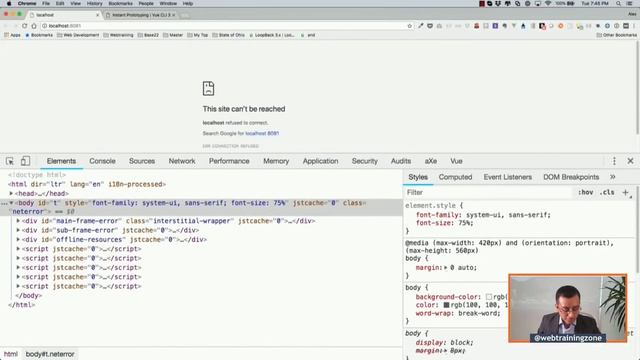Click the purple square extension icon

(x=495, y=26)
